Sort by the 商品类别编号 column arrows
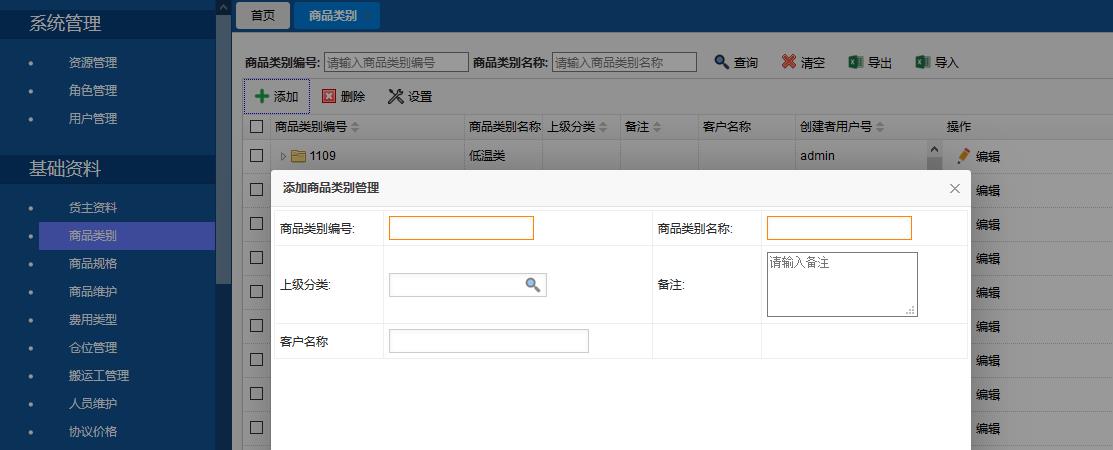This screenshot has height=450, width=1113. [x=355, y=128]
